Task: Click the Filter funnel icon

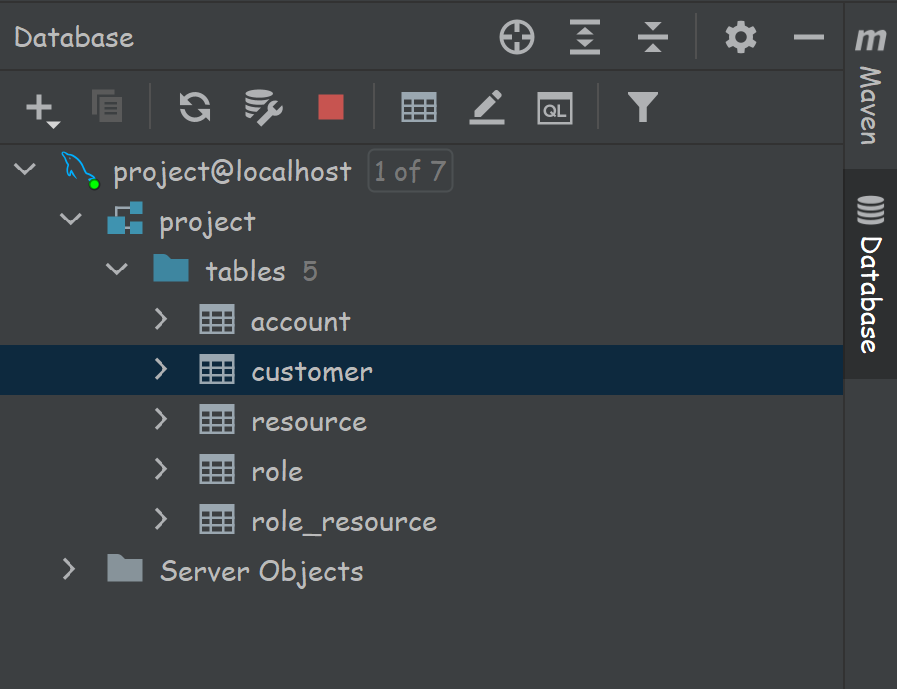Action: coord(642,106)
